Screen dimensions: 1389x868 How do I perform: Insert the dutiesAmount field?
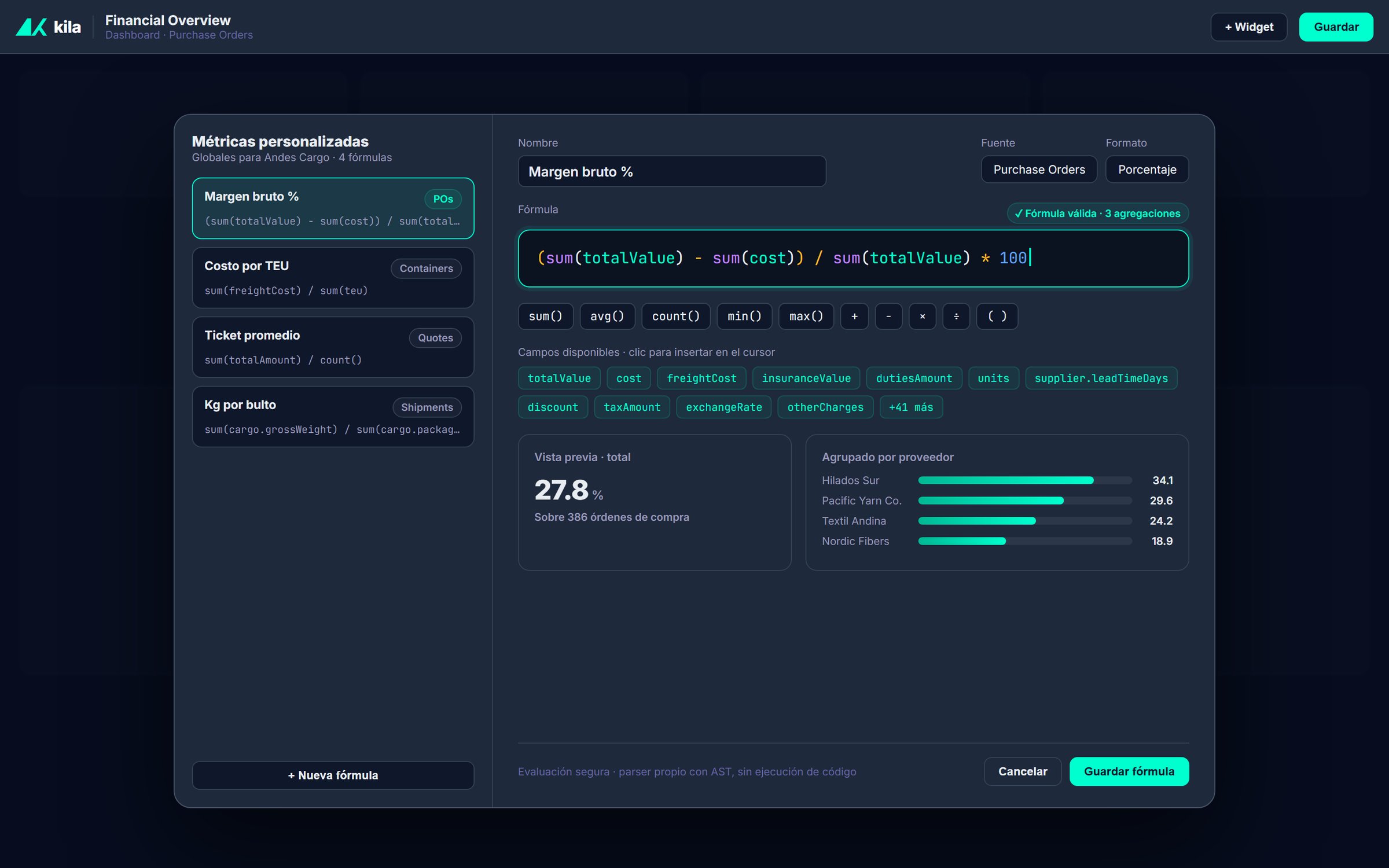[x=914, y=378]
